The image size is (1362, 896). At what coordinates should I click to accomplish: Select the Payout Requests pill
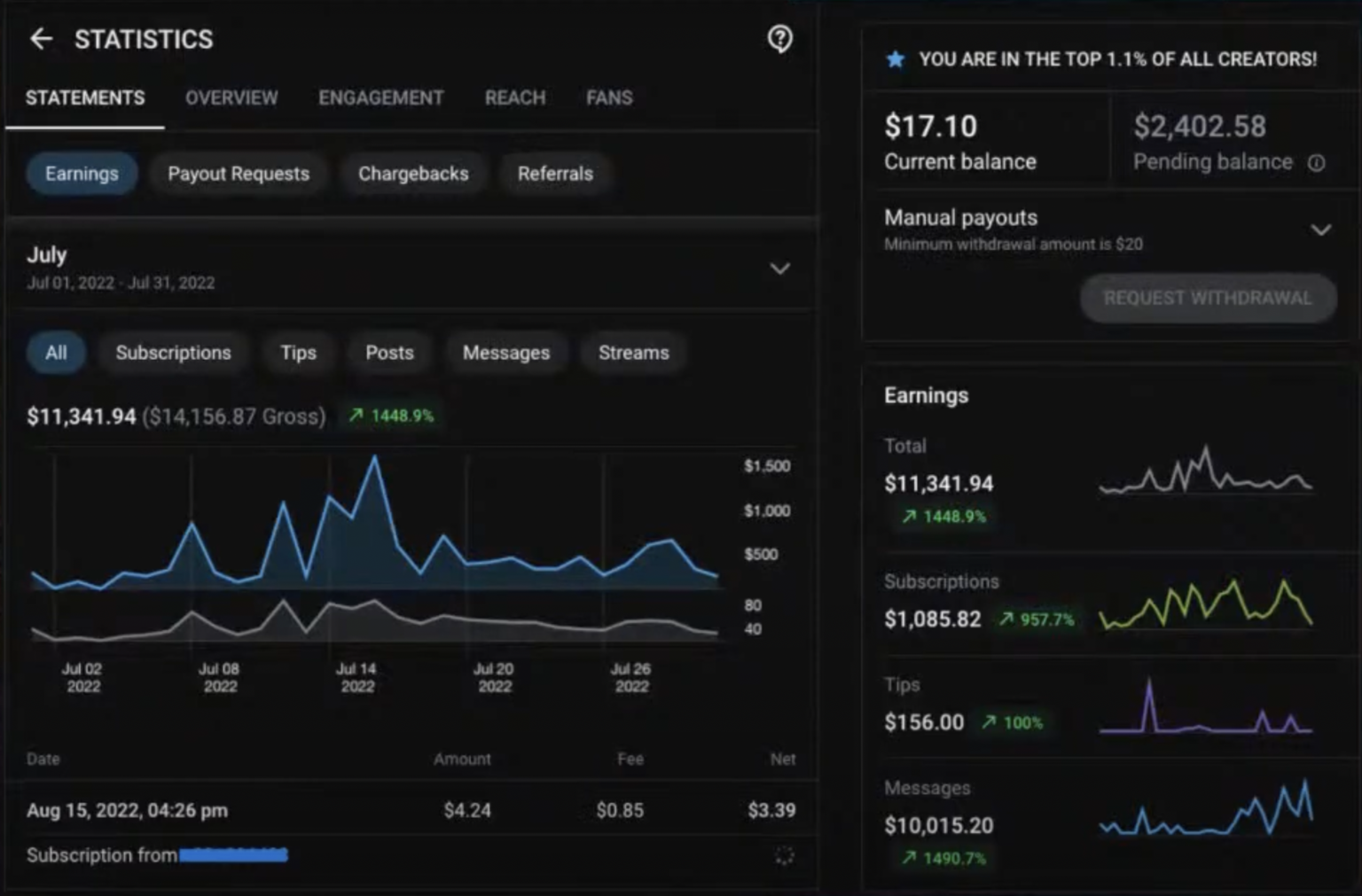pyautogui.click(x=239, y=174)
